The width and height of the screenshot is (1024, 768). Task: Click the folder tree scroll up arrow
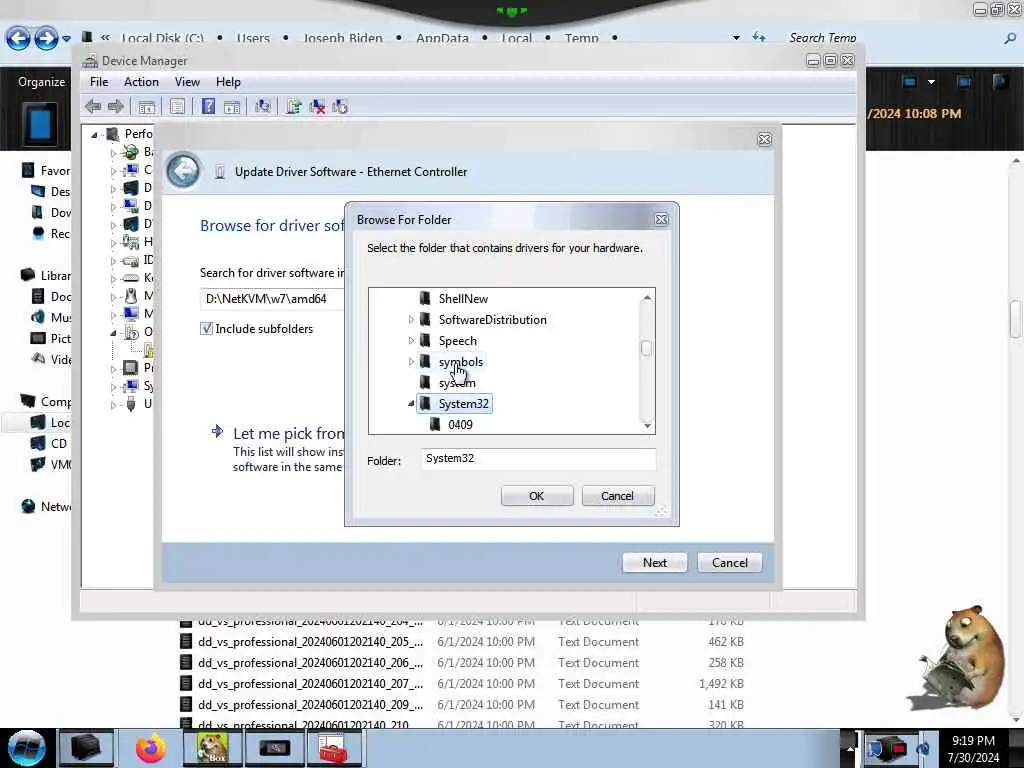point(647,298)
